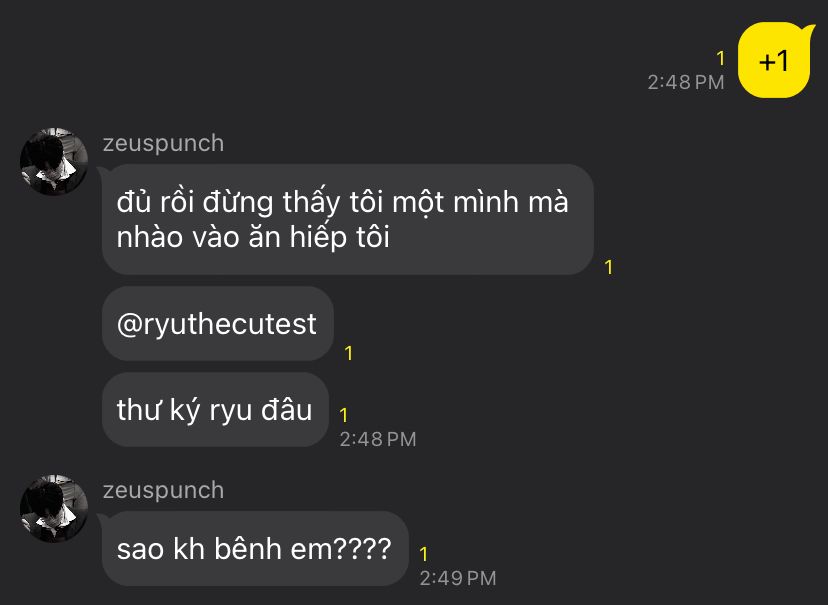Click unread count beside the "ăn hiếp tôi" message
828x605 pixels.
pyautogui.click(x=608, y=267)
